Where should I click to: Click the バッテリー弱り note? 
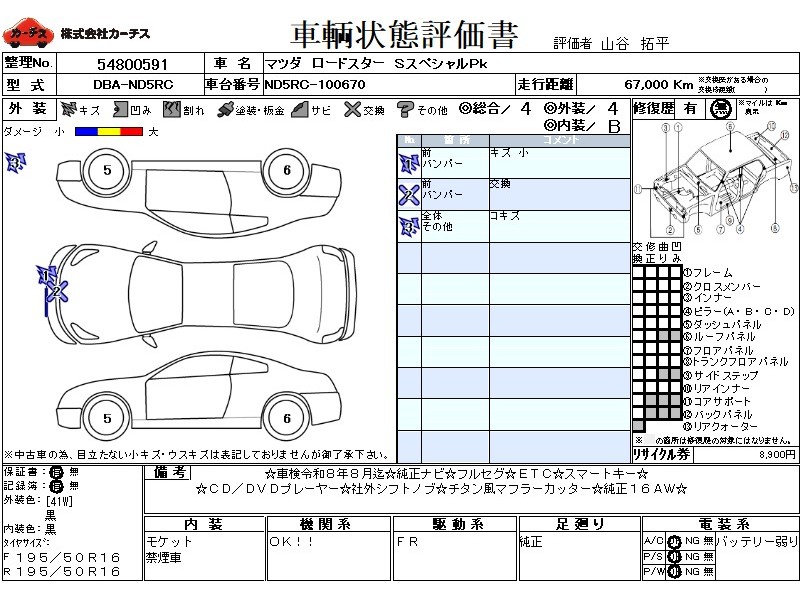pyautogui.click(x=757, y=541)
